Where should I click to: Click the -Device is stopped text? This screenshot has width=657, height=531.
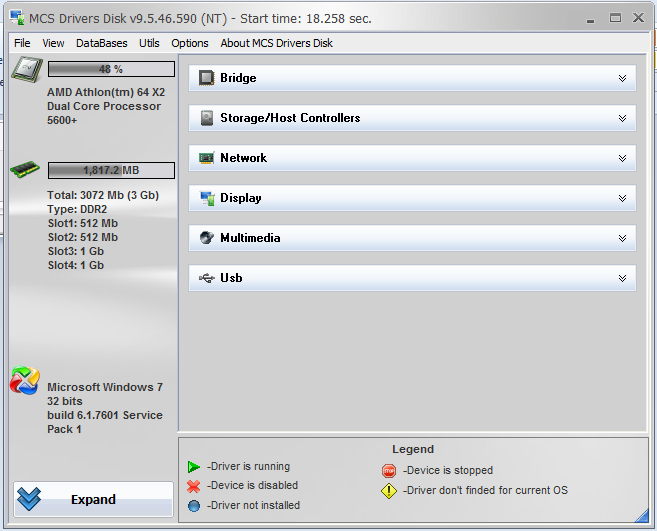447,470
